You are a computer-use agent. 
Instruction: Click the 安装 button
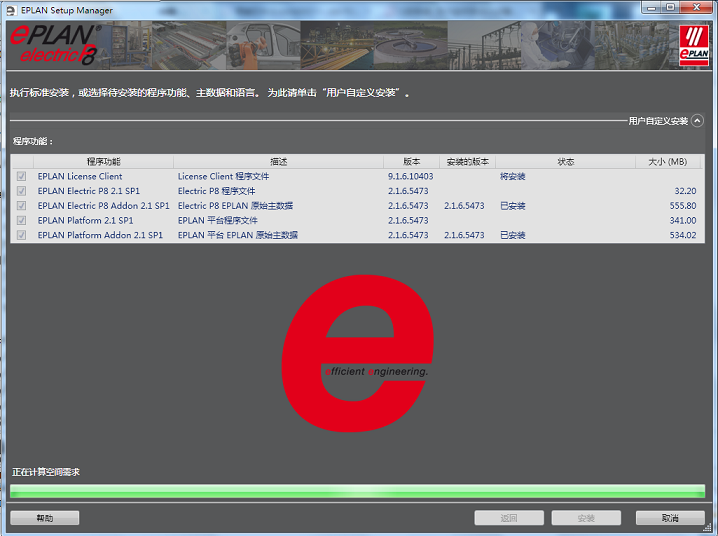[x=586, y=518]
